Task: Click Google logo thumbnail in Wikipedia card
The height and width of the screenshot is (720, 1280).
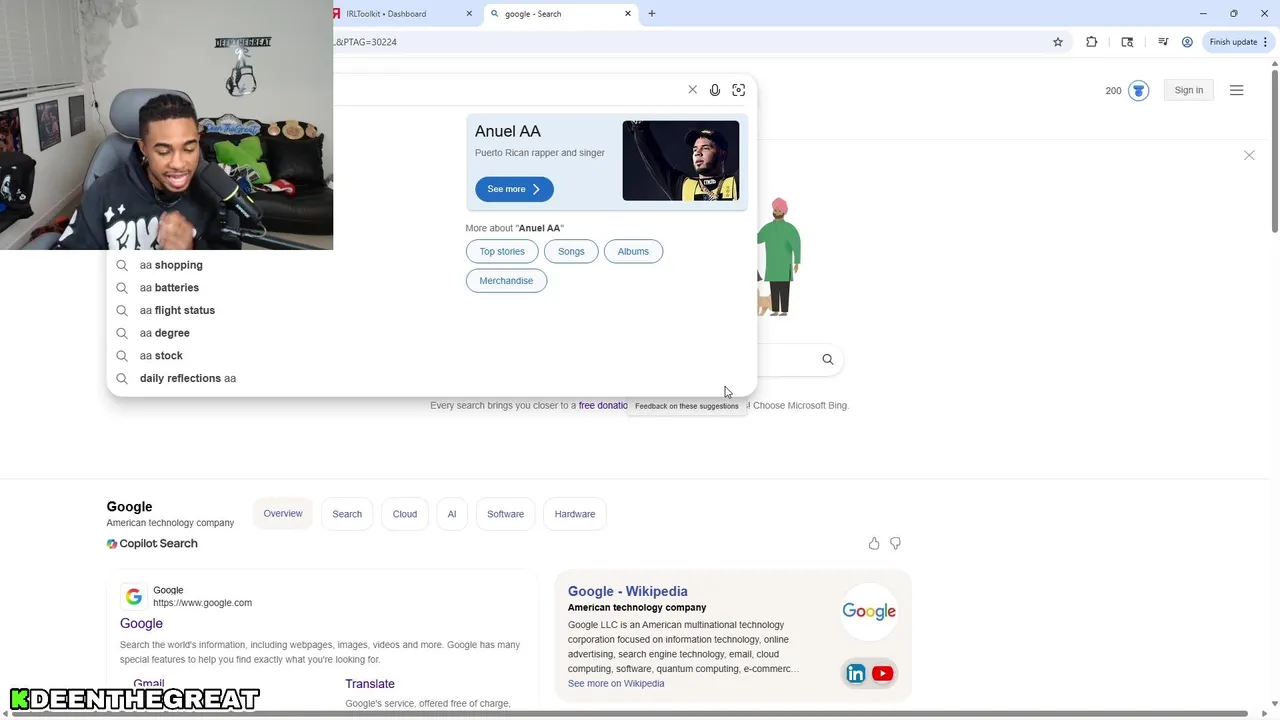Action: [869, 611]
